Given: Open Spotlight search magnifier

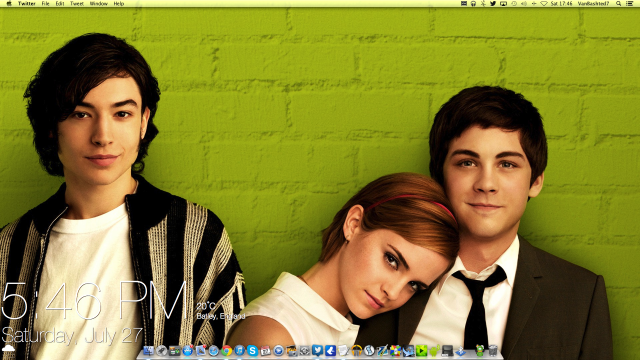Looking at the screenshot, I should pos(618,3).
